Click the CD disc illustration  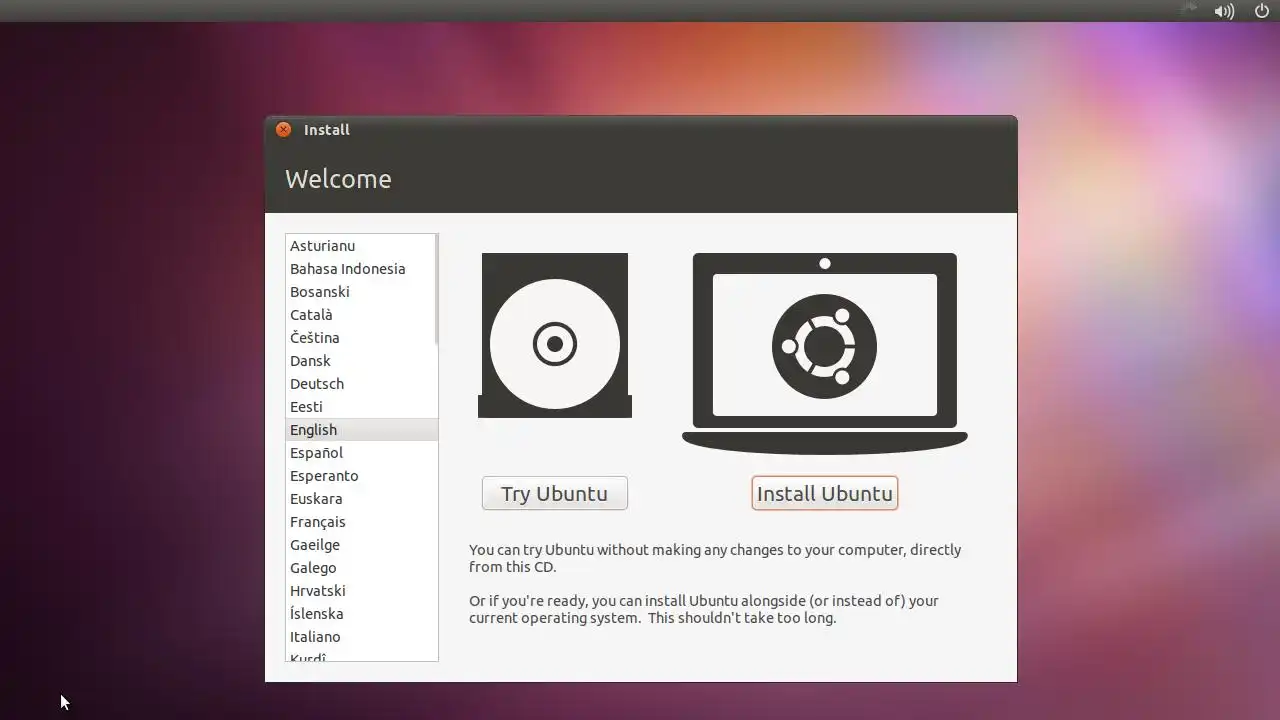tap(555, 335)
